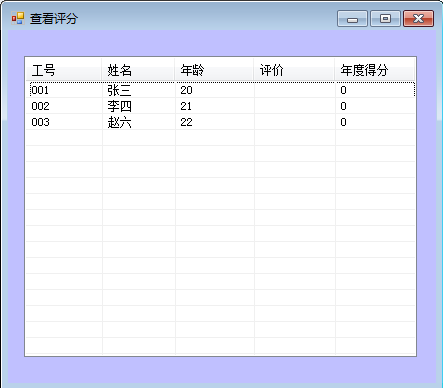Click the age value 20
443x388 pixels.
pyautogui.click(x=186, y=90)
